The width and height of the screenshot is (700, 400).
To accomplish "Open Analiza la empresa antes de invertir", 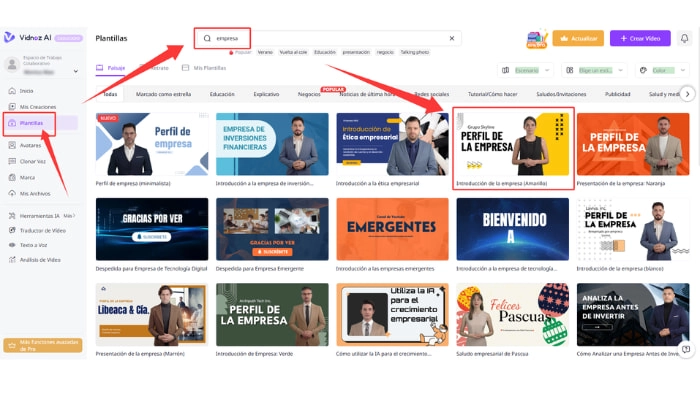I will tap(633, 314).
